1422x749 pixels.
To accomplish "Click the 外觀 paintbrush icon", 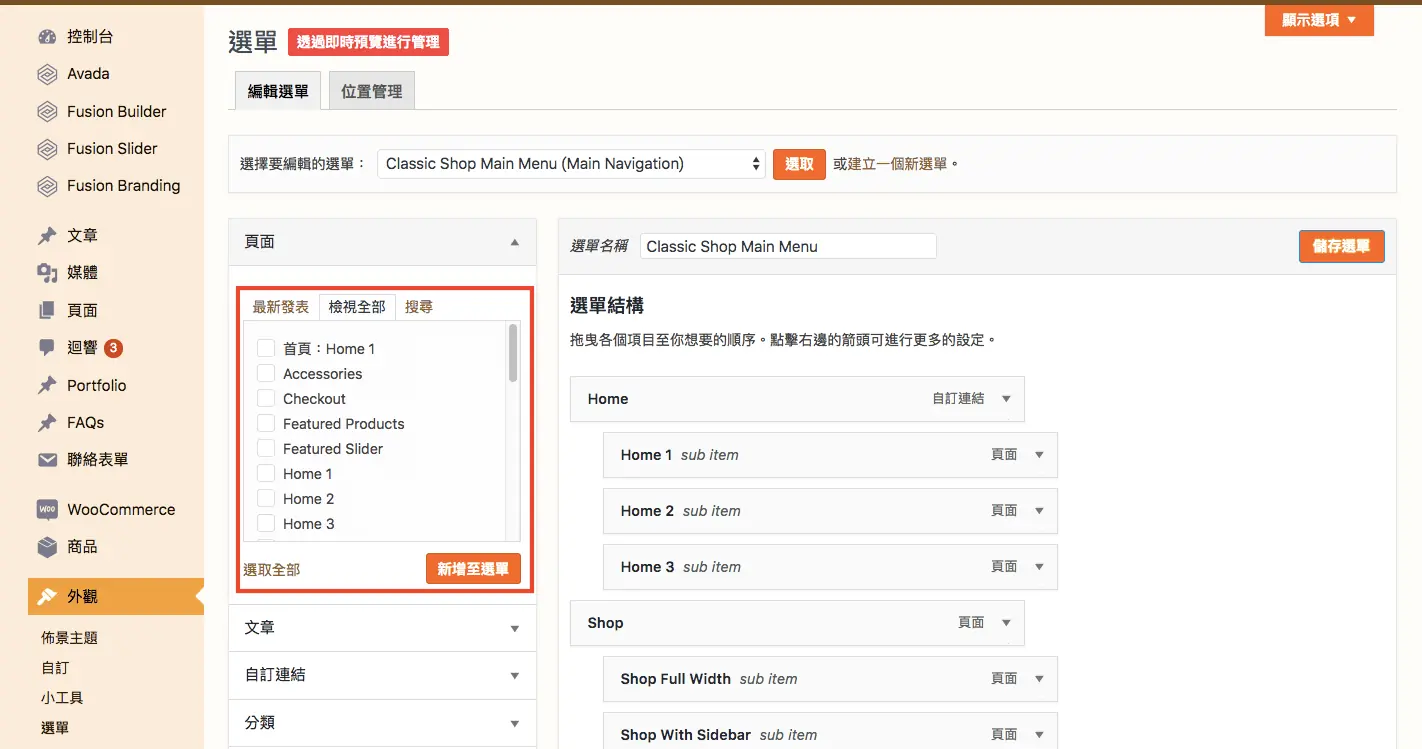I will [47, 597].
